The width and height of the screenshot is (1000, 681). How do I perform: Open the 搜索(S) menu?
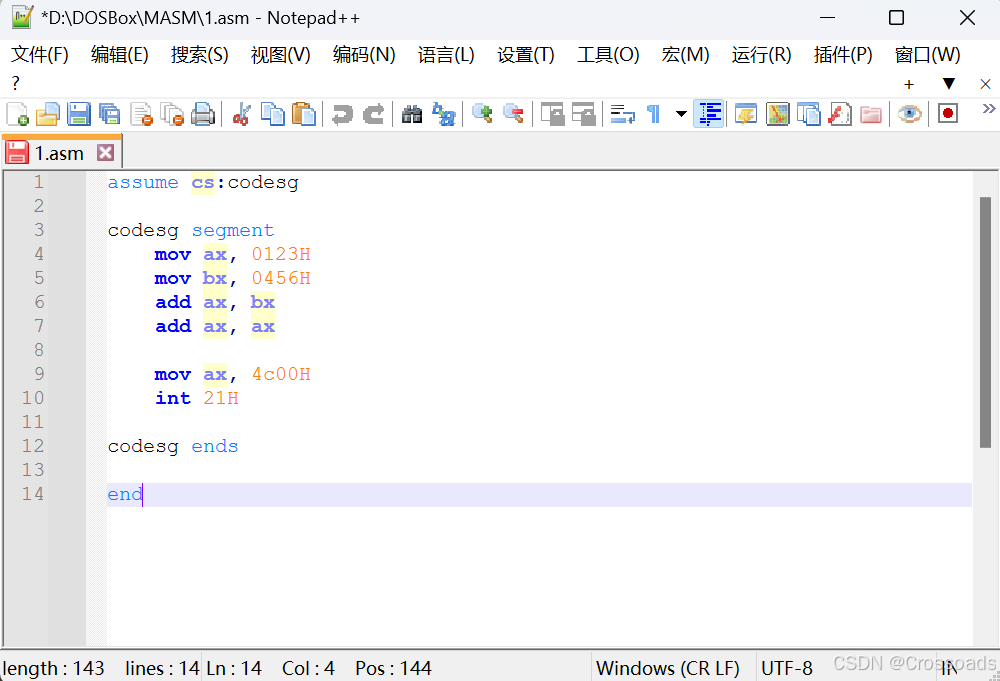tap(199, 55)
